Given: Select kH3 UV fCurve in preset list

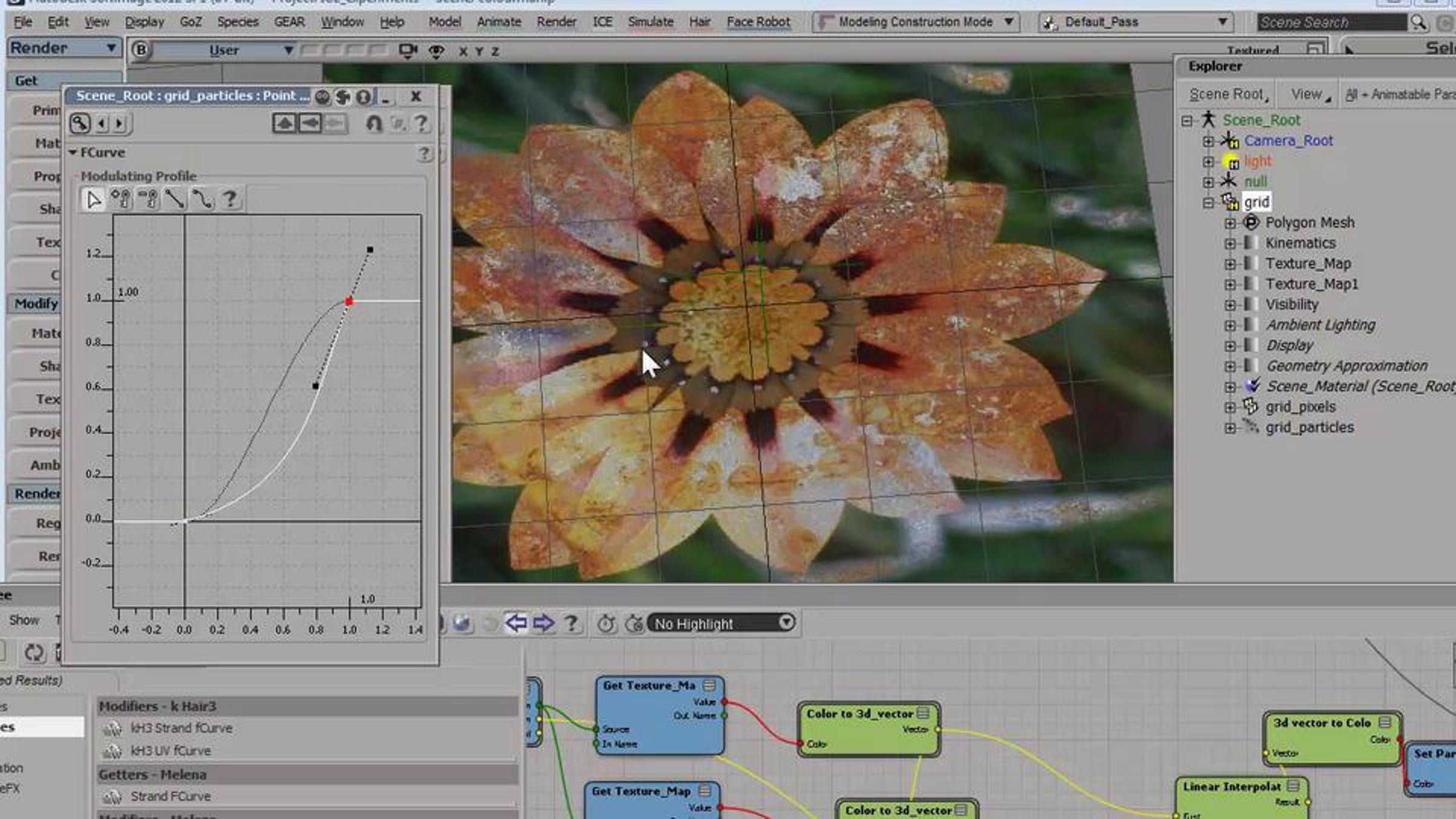Looking at the screenshot, I should tap(170, 751).
